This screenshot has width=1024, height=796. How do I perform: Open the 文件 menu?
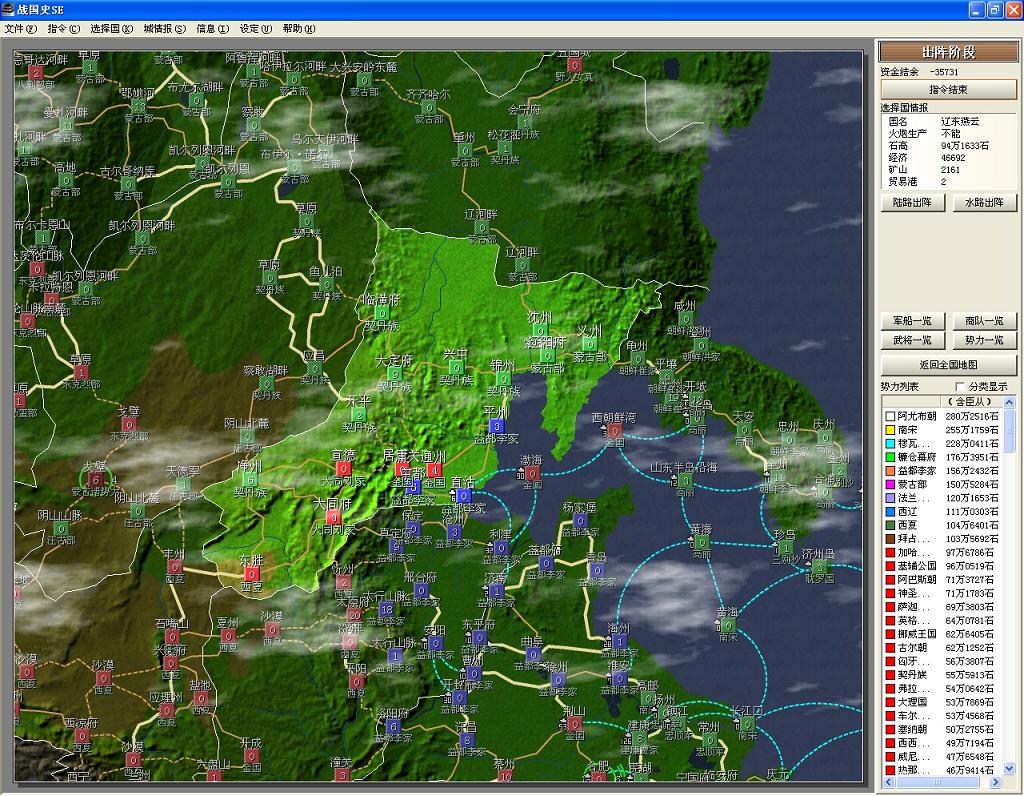pos(20,29)
